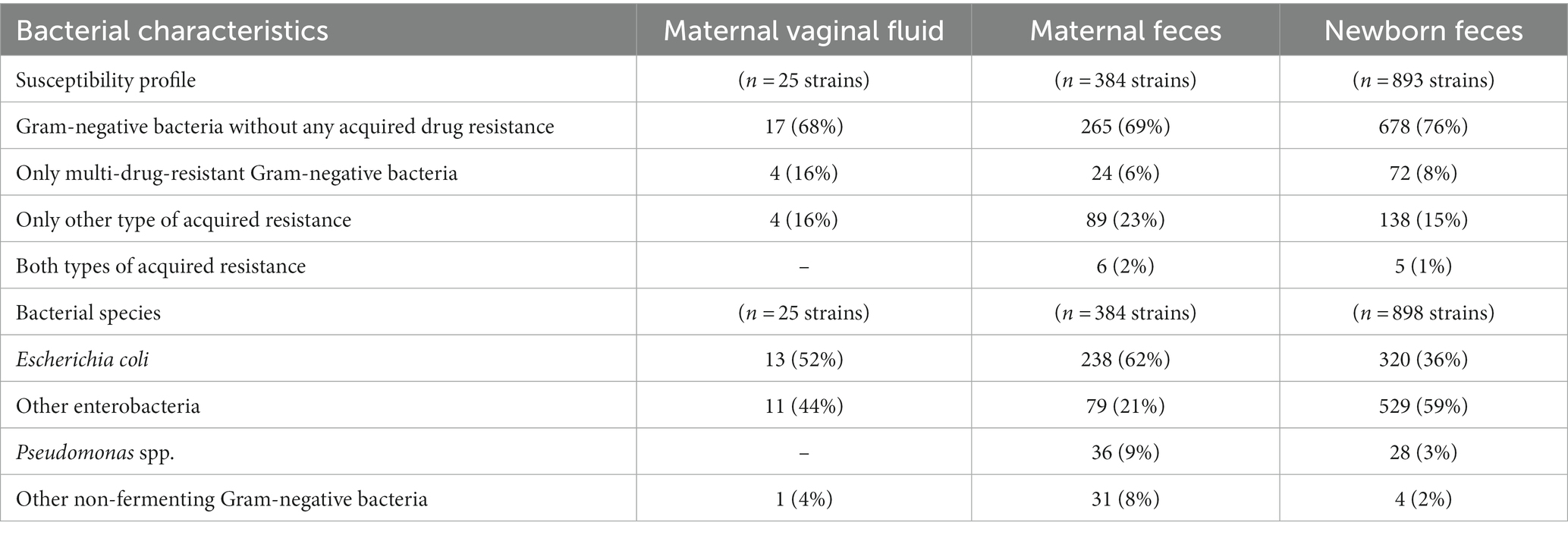Select the Other enterobacteria row label

(x=108, y=406)
